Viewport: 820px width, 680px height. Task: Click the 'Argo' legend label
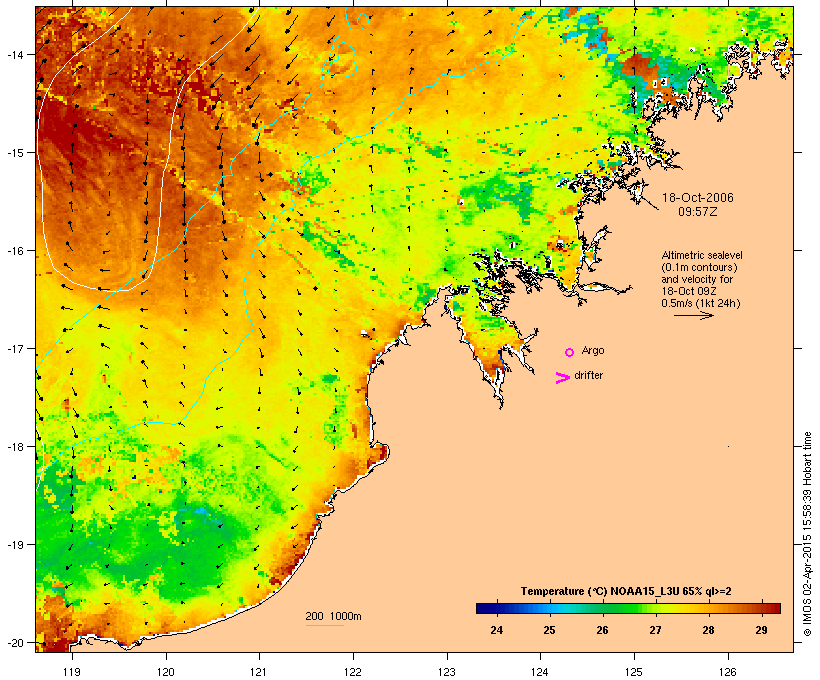point(593,350)
